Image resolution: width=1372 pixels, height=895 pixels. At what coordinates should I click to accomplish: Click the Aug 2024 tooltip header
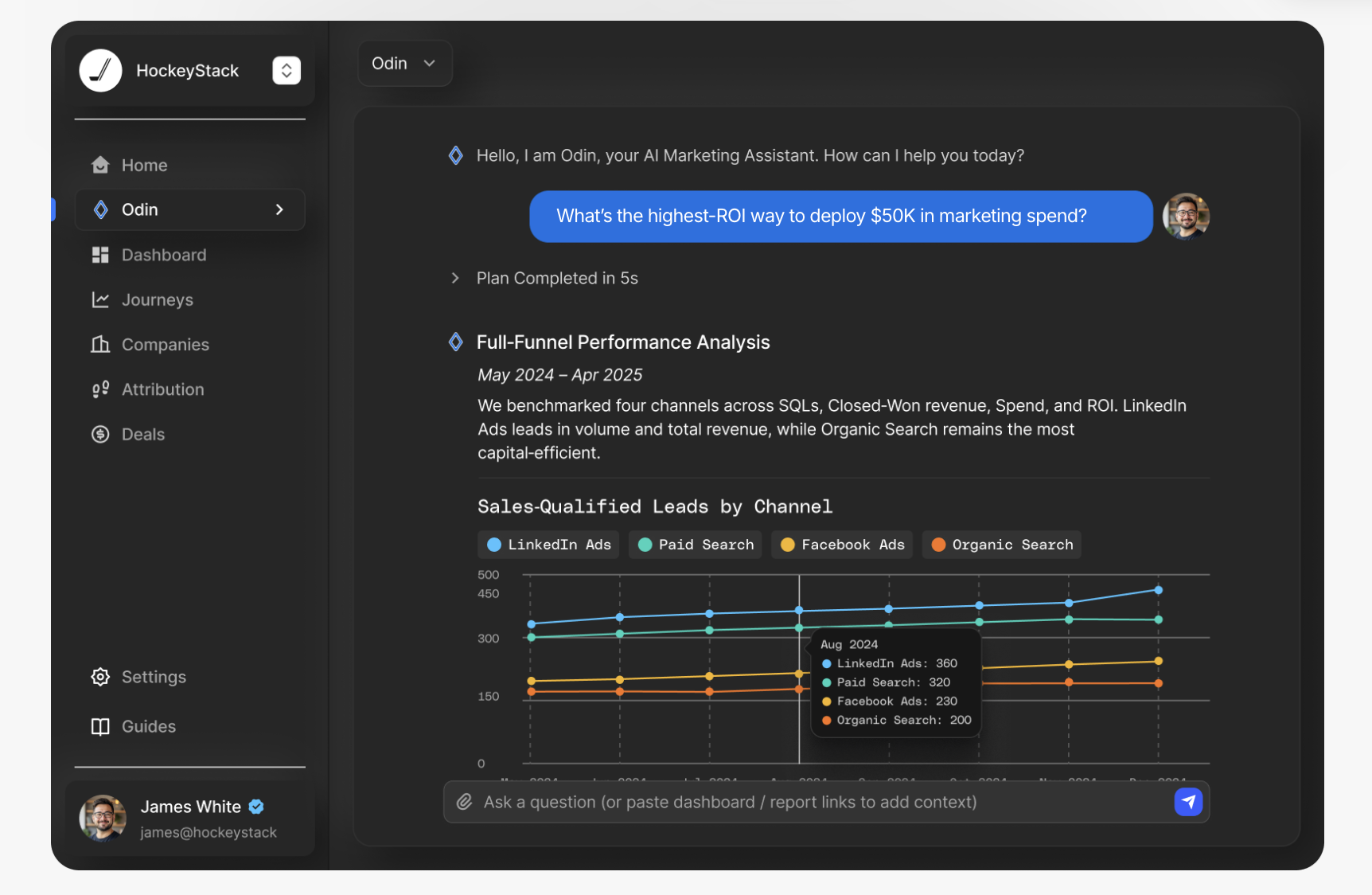(x=849, y=644)
